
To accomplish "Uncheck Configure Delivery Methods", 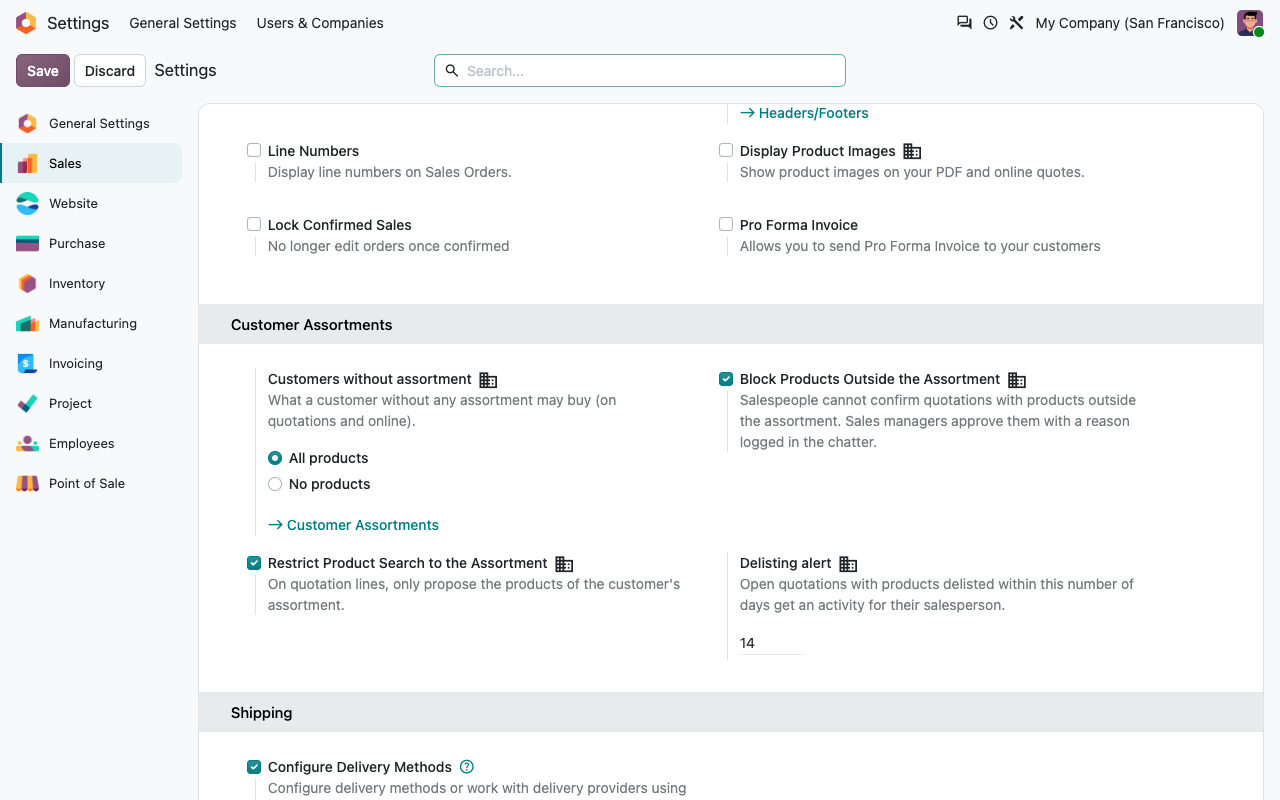I will (254, 766).
